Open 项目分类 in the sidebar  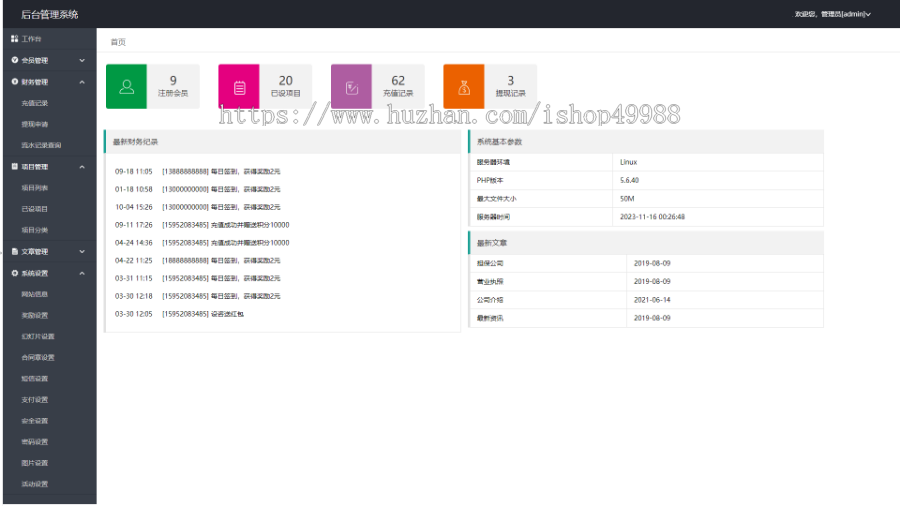click(x=34, y=231)
